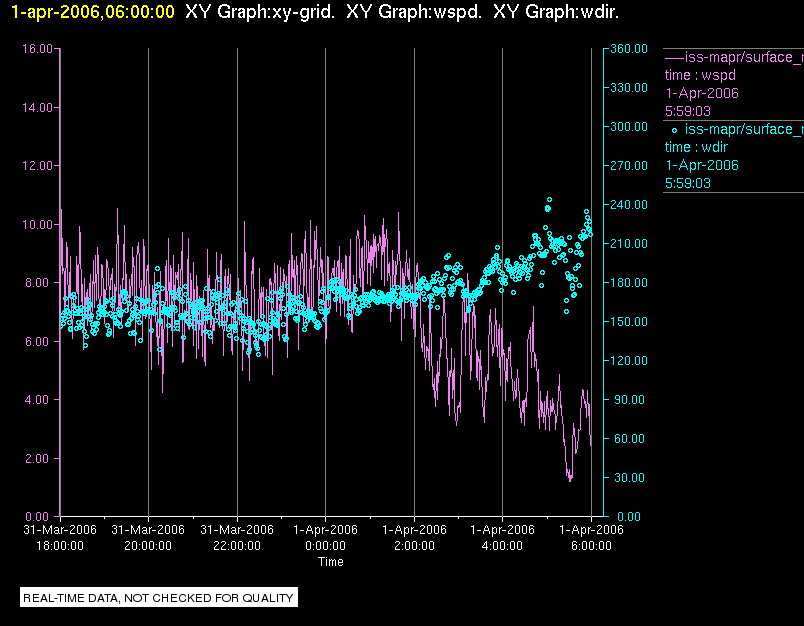The width and height of the screenshot is (804, 626).
Task: Click the title text 'XY Graph:wspd.'
Action: tap(414, 12)
